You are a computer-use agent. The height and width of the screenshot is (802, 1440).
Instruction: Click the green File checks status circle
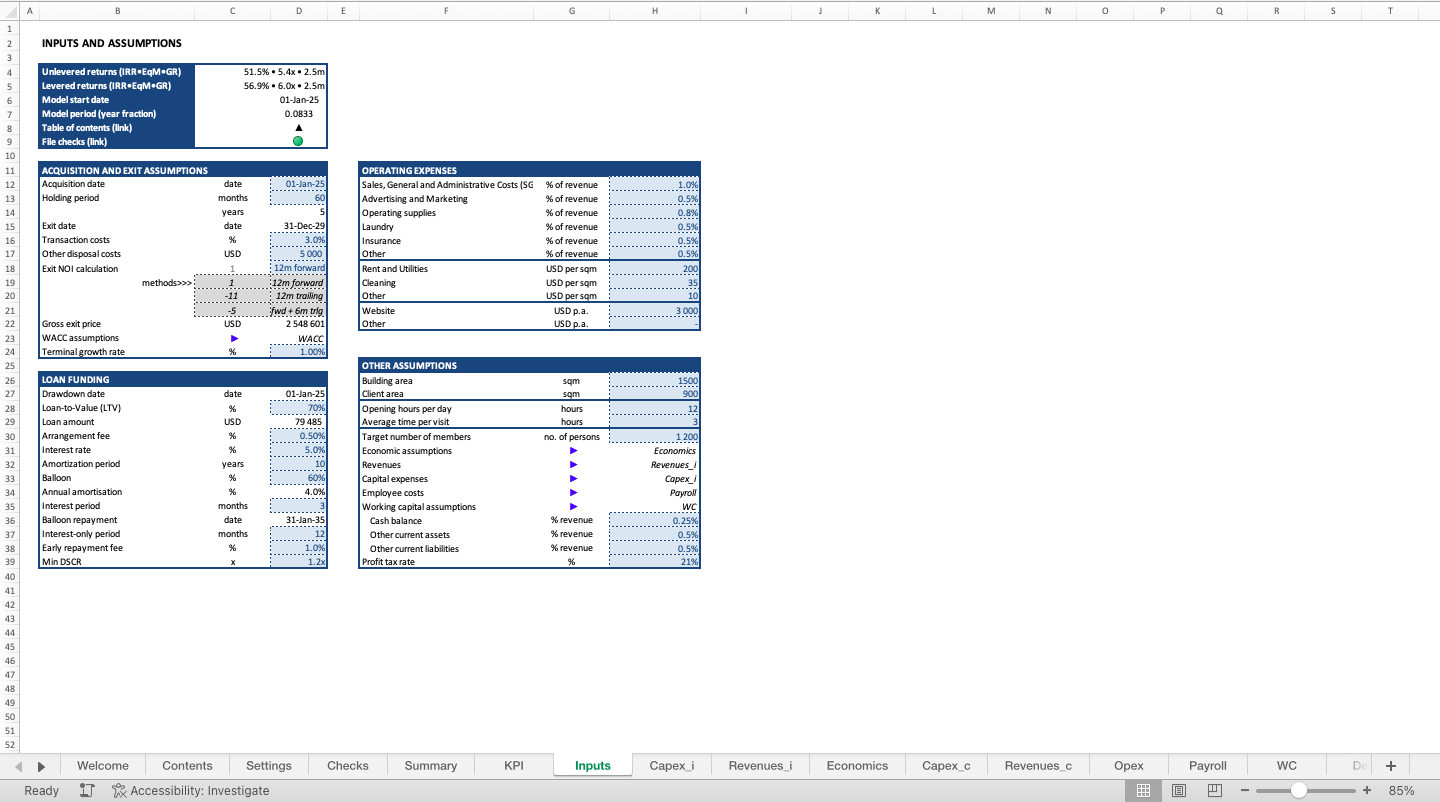297,141
